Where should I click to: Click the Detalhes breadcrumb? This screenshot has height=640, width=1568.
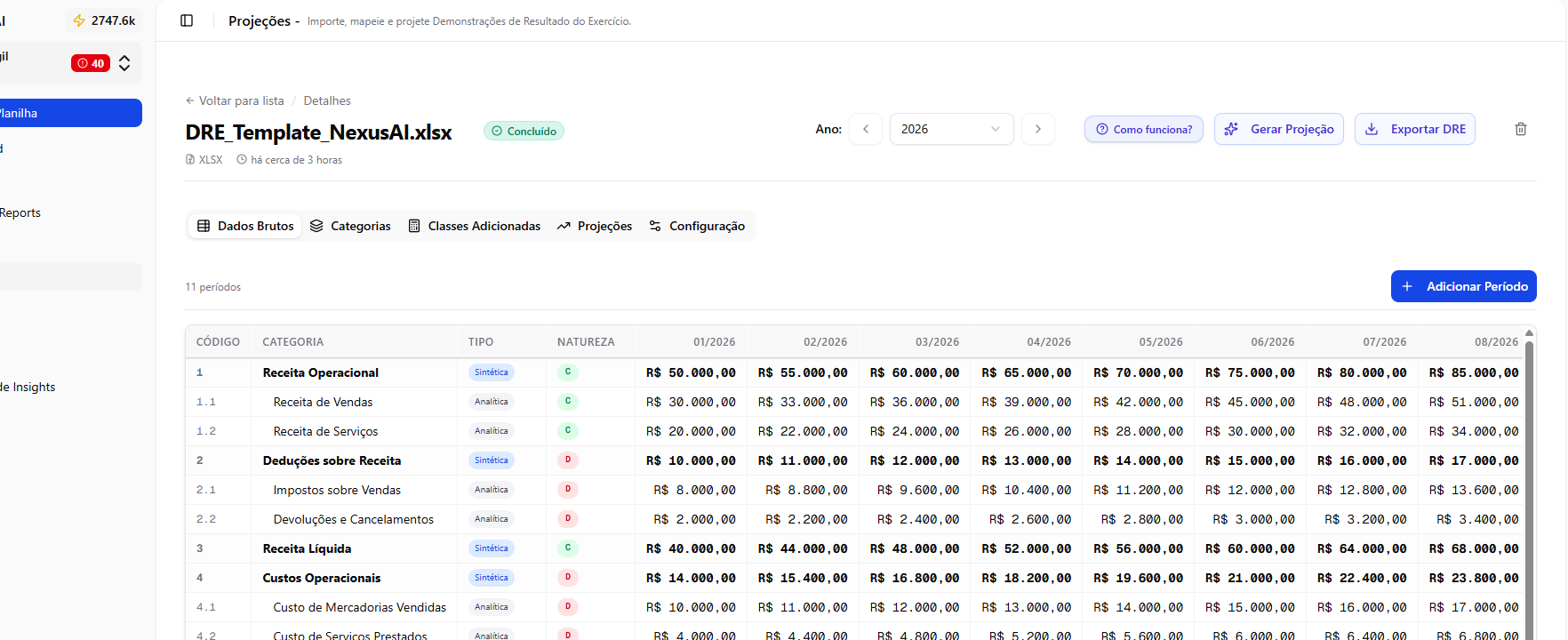pyautogui.click(x=327, y=100)
